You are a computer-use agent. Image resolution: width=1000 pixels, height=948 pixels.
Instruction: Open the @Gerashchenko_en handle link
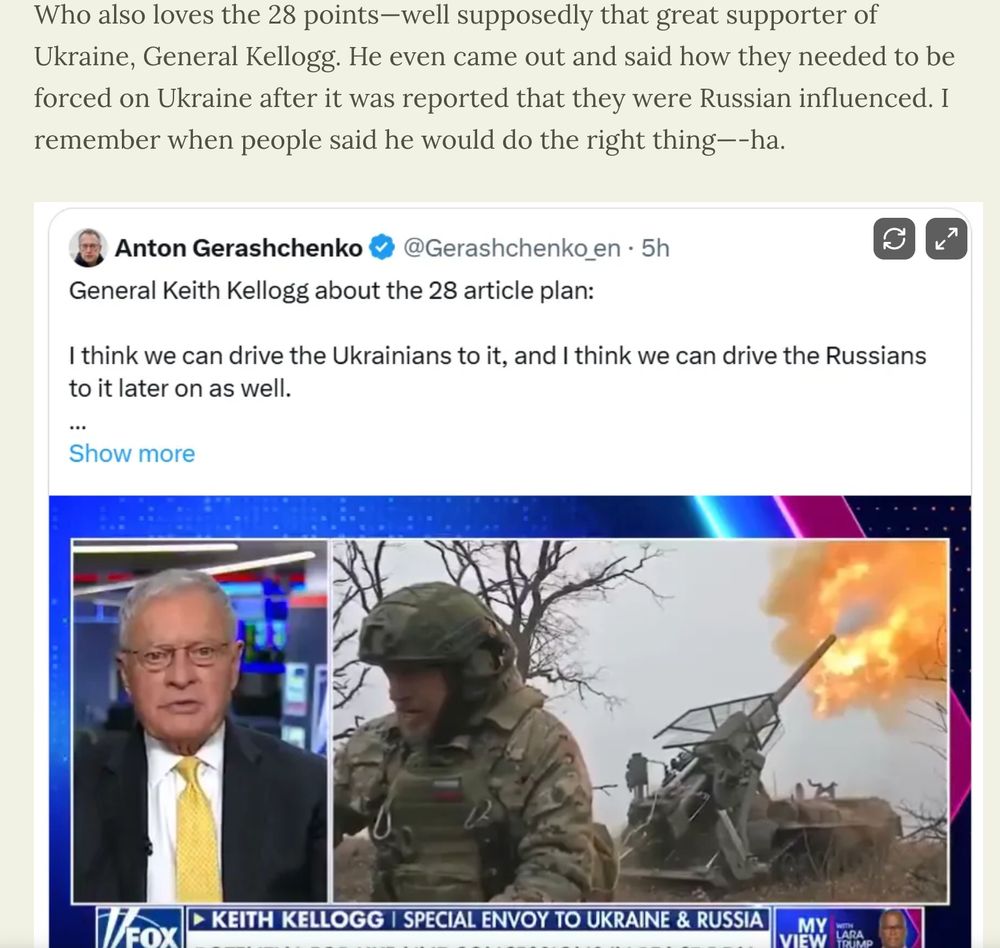click(x=511, y=248)
